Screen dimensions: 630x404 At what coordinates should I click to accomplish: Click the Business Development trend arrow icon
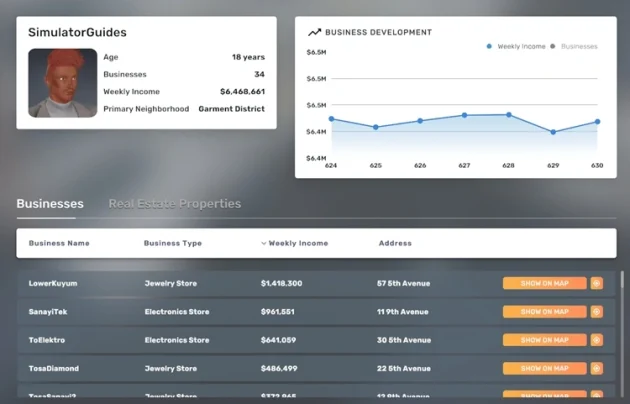314,32
